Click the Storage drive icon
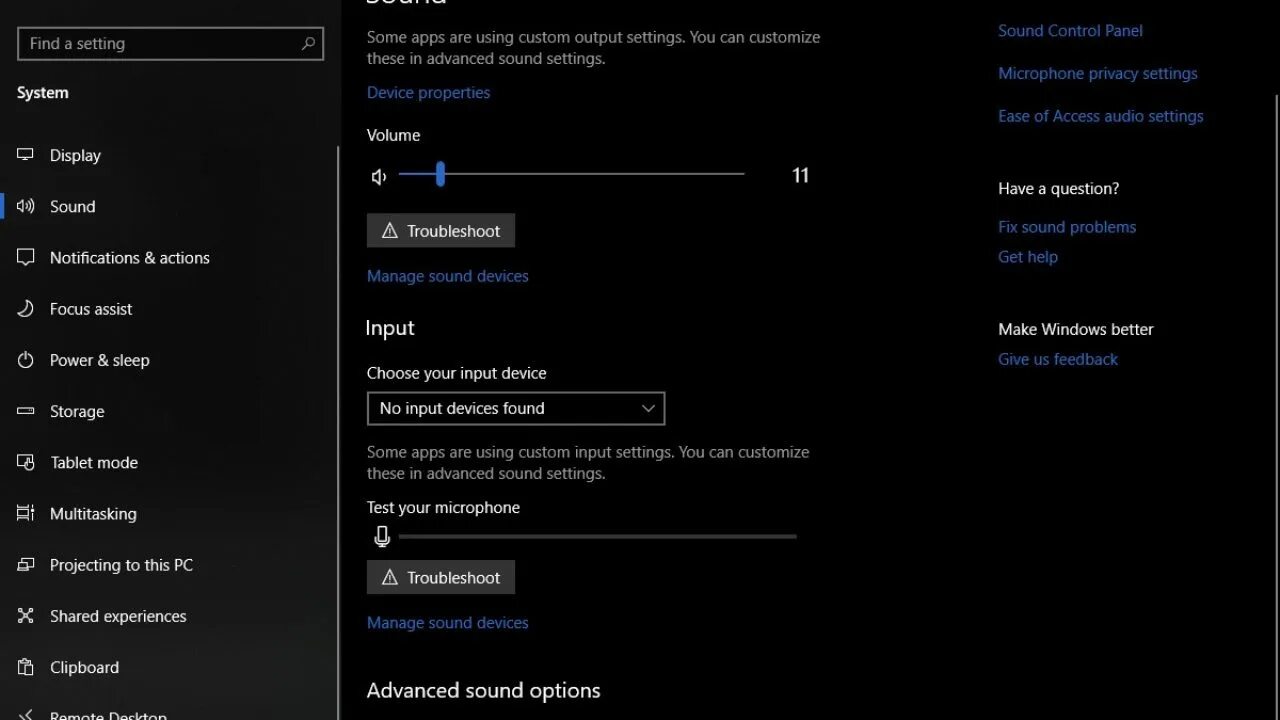This screenshot has width=1280, height=720. click(x=26, y=411)
